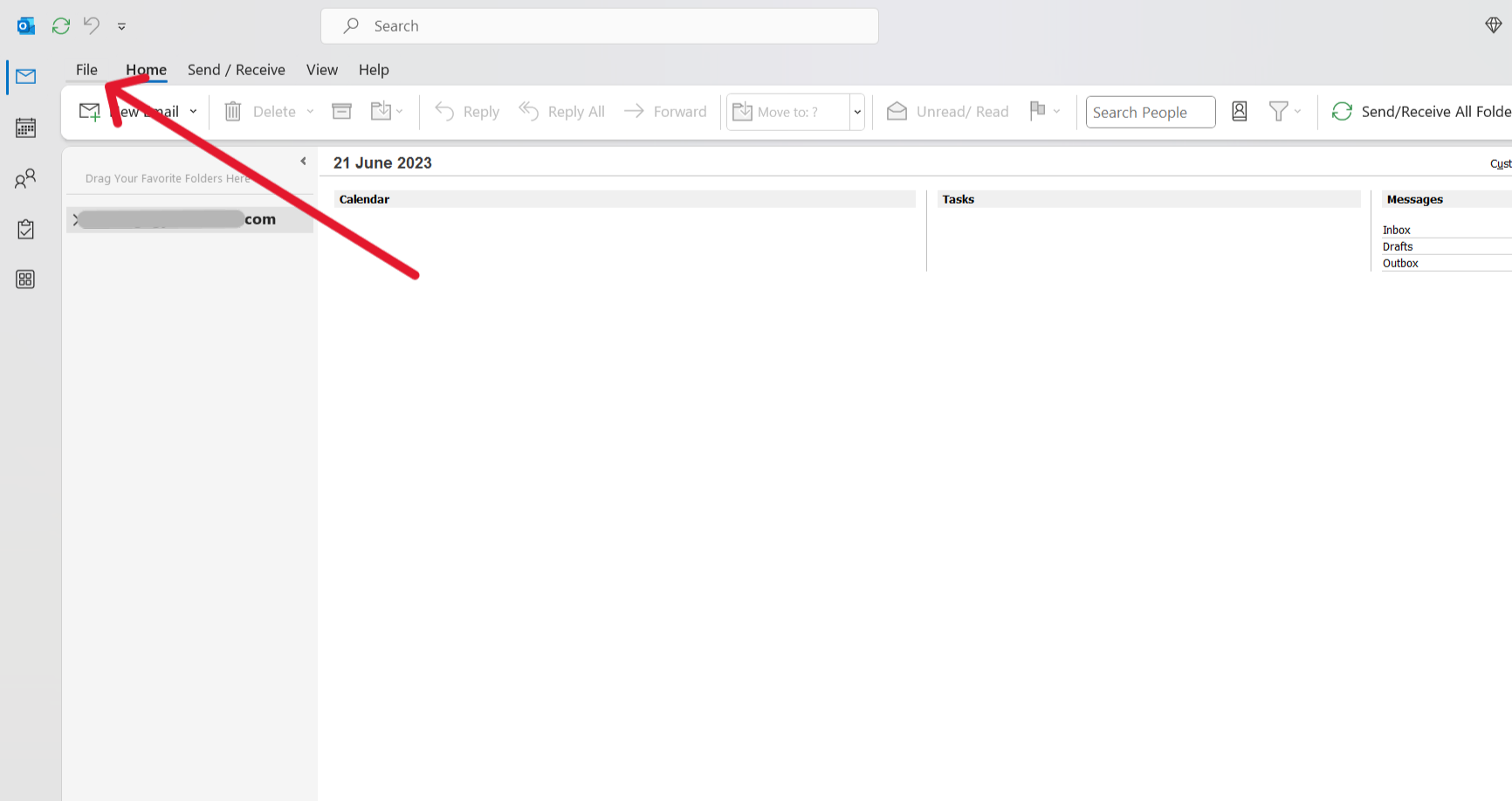Image resolution: width=1512 pixels, height=801 pixels.
Task: Open the Move to folder dropdown icon
Action: (387, 111)
